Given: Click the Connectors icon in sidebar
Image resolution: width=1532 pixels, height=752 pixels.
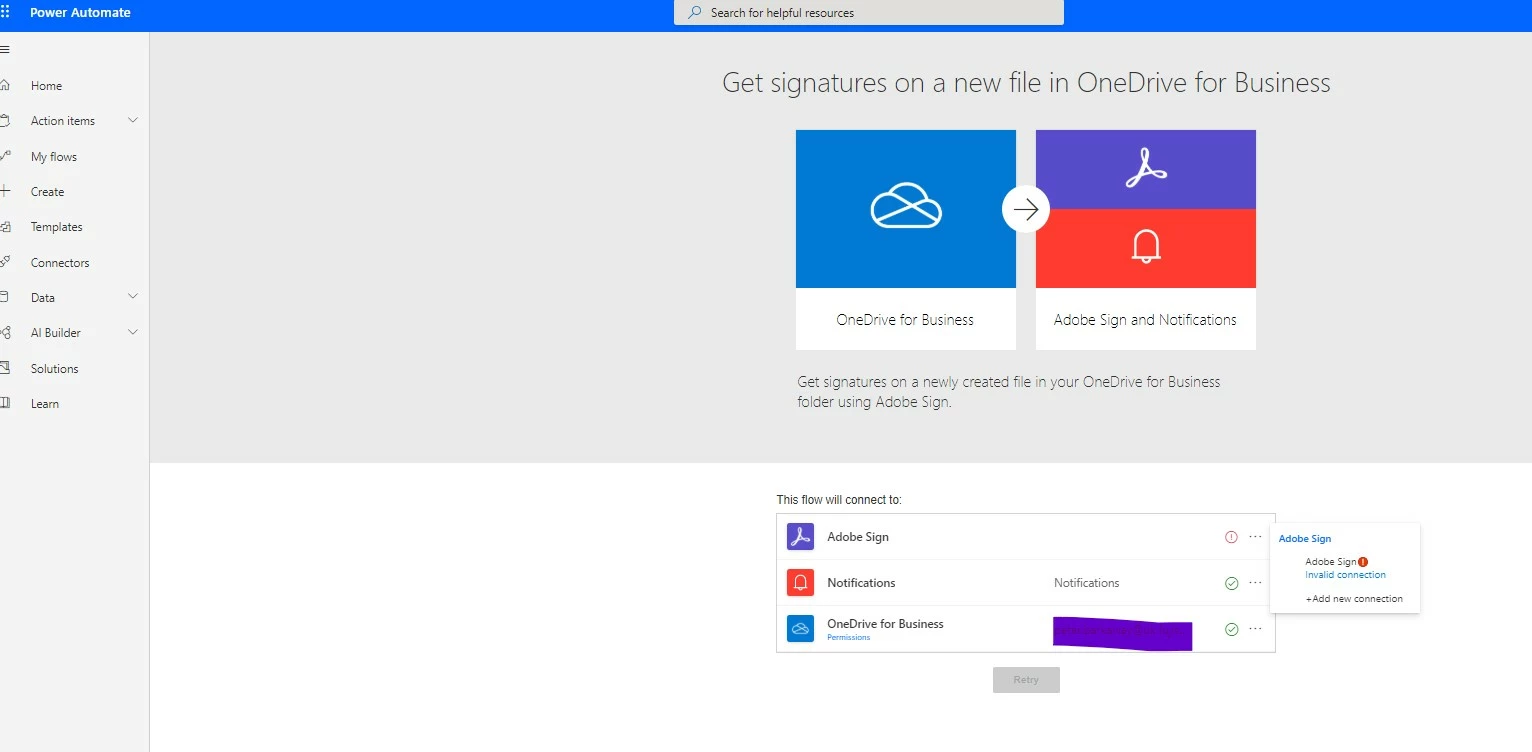Looking at the screenshot, I should pyautogui.click(x=5, y=262).
